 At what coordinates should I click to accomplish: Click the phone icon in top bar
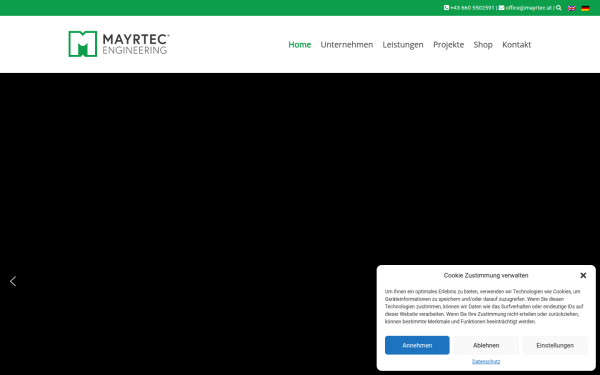click(446, 8)
